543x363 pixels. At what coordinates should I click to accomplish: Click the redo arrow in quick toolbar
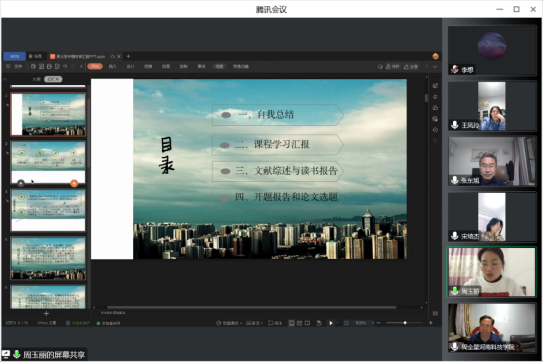73,66
